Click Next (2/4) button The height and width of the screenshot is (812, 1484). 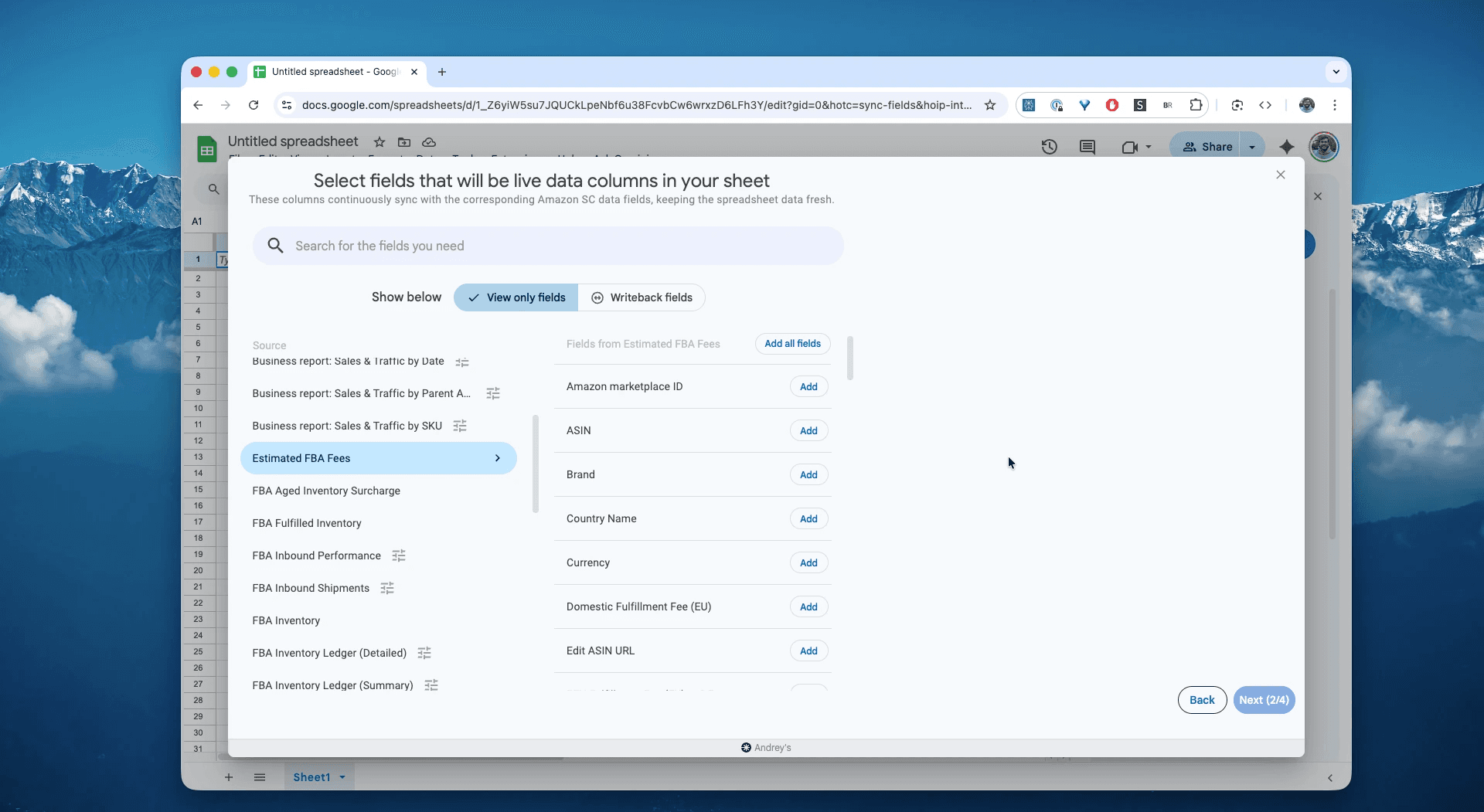[x=1264, y=700]
